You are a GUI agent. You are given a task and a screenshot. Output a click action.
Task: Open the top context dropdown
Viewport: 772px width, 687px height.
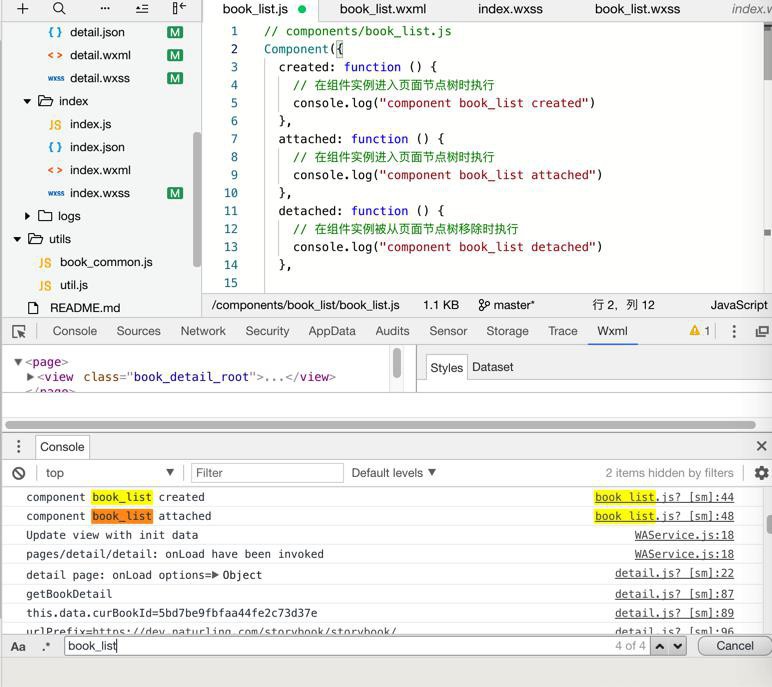coord(109,473)
